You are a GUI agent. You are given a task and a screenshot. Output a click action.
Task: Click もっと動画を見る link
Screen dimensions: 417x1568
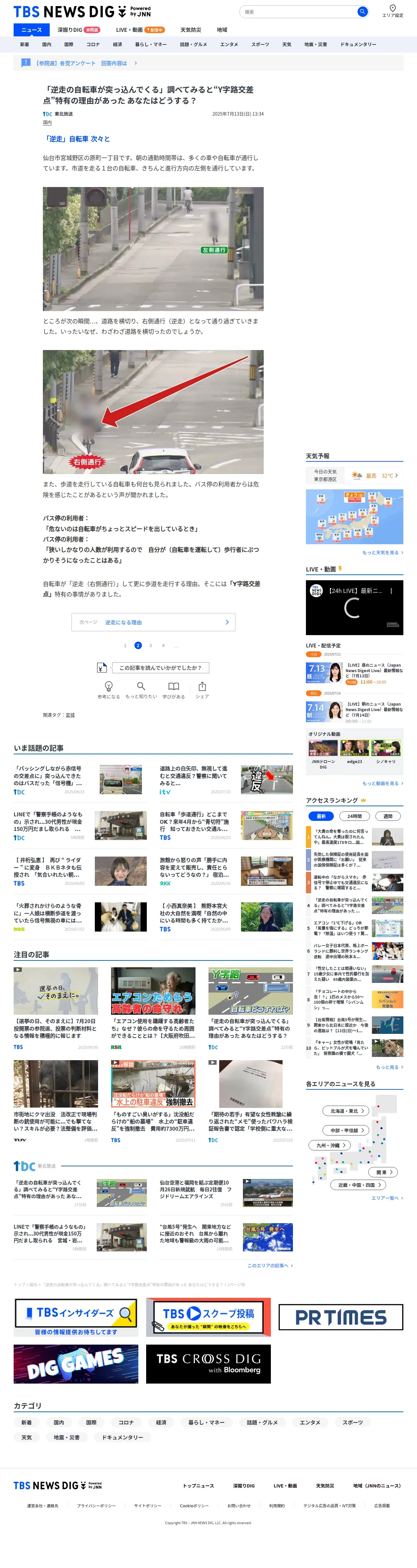pyautogui.click(x=382, y=784)
